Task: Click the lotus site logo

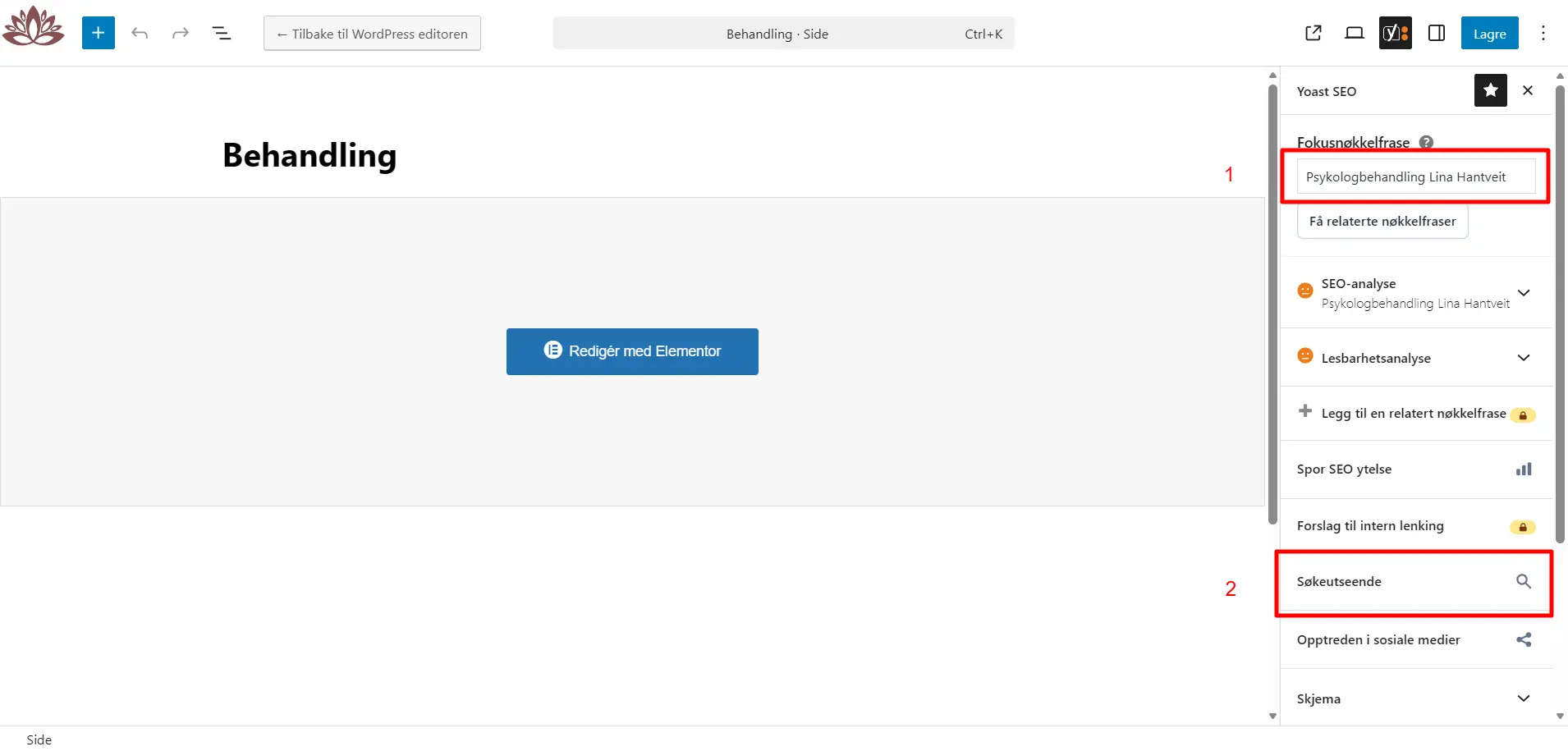Action: 33,27
